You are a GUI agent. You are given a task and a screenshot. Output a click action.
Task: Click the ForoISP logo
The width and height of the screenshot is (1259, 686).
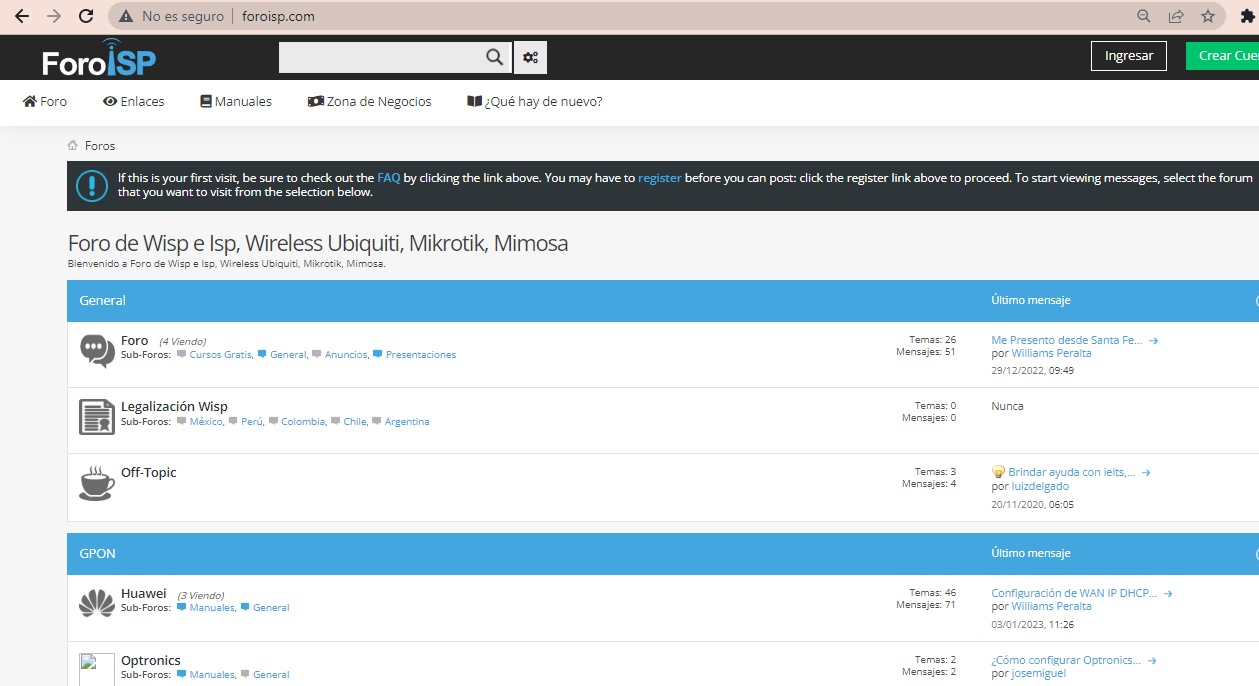pyautogui.click(x=99, y=58)
